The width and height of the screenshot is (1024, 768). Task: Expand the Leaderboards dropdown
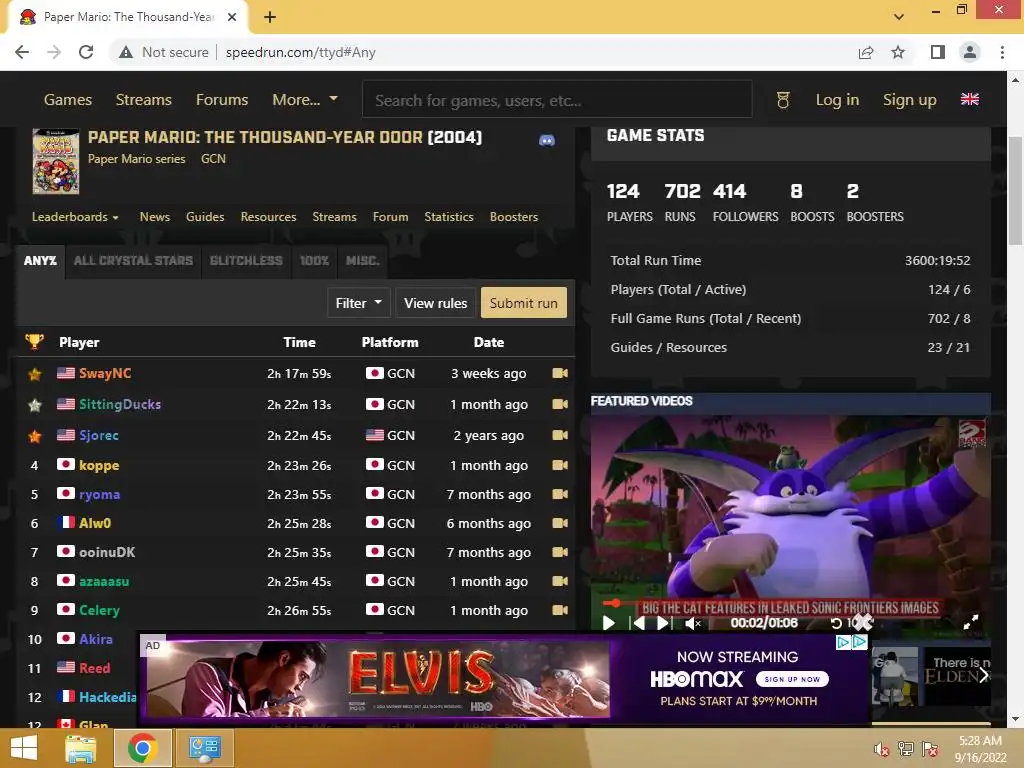pyautogui.click(x=75, y=217)
